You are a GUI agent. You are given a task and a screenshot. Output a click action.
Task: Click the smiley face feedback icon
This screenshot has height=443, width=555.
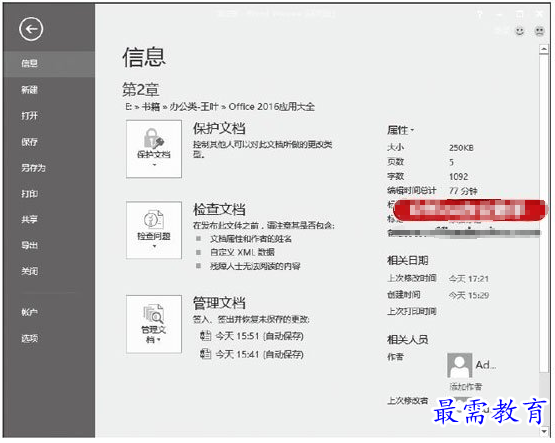520,31
